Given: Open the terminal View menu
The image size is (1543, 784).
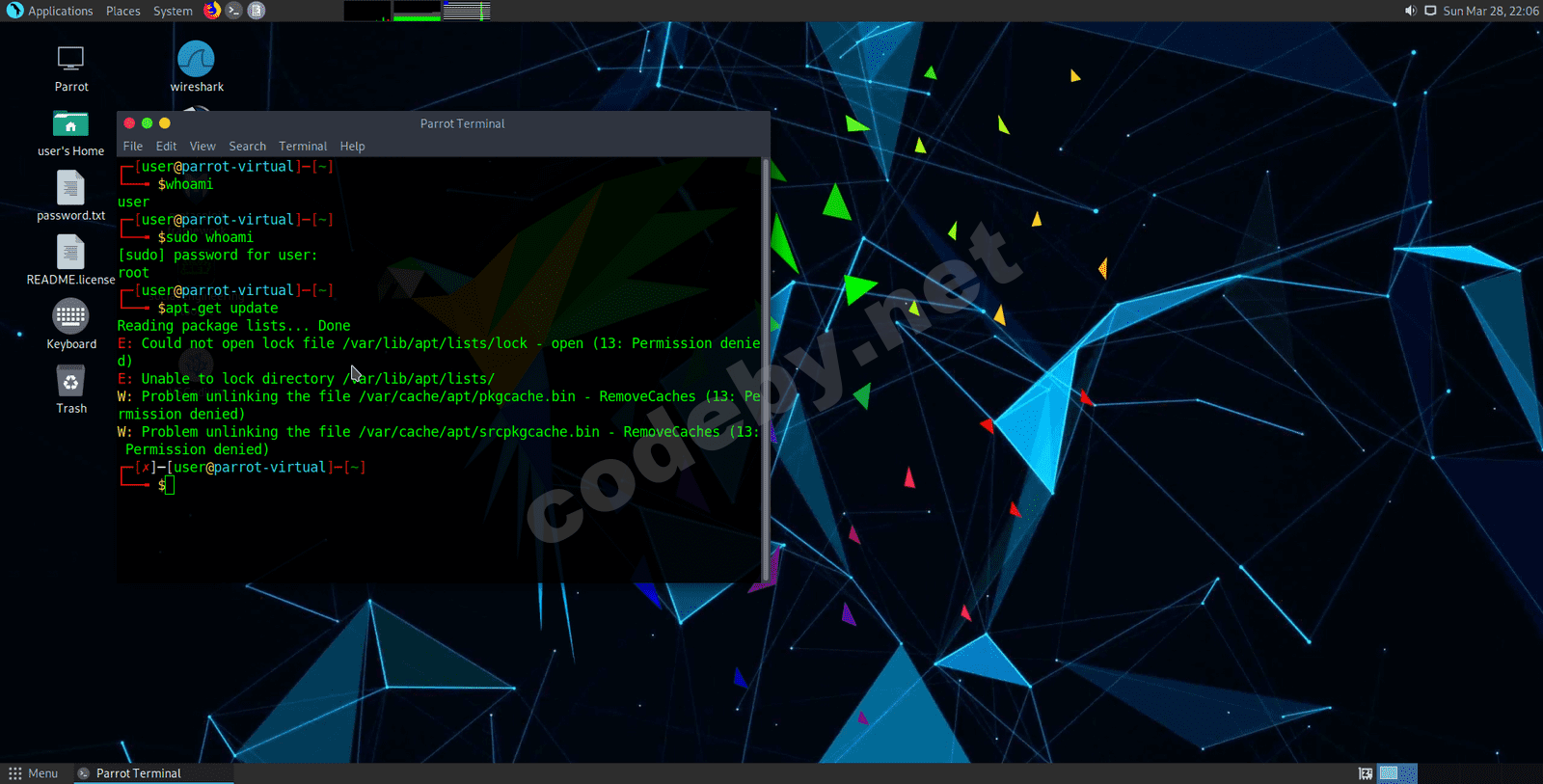Looking at the screenshot, I should [203, 147].
